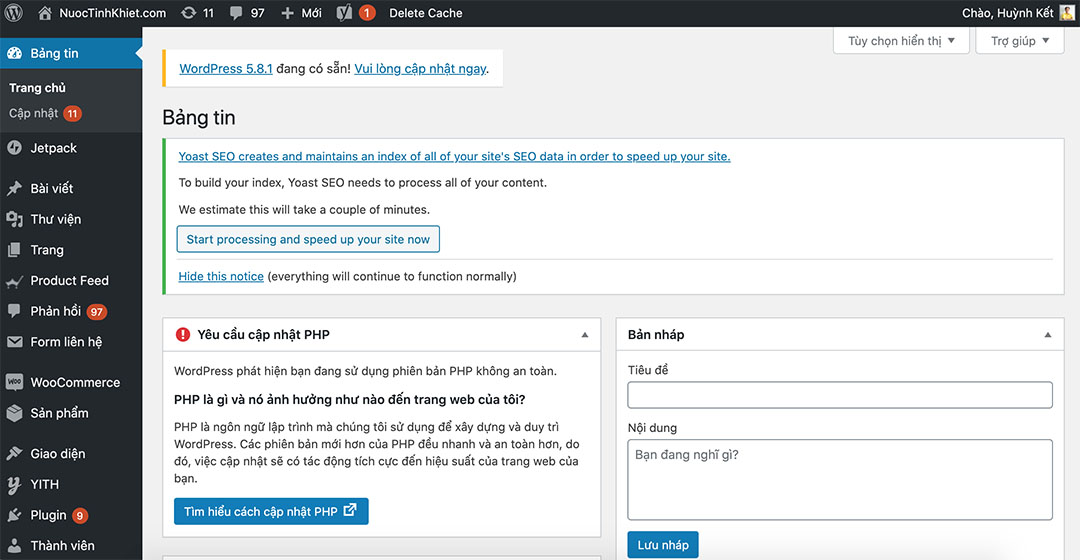1080x560 pixels.
Task: Click Vui lòng cập nhật ngay link
Action: pyautogui.click(x=420, y=68)
